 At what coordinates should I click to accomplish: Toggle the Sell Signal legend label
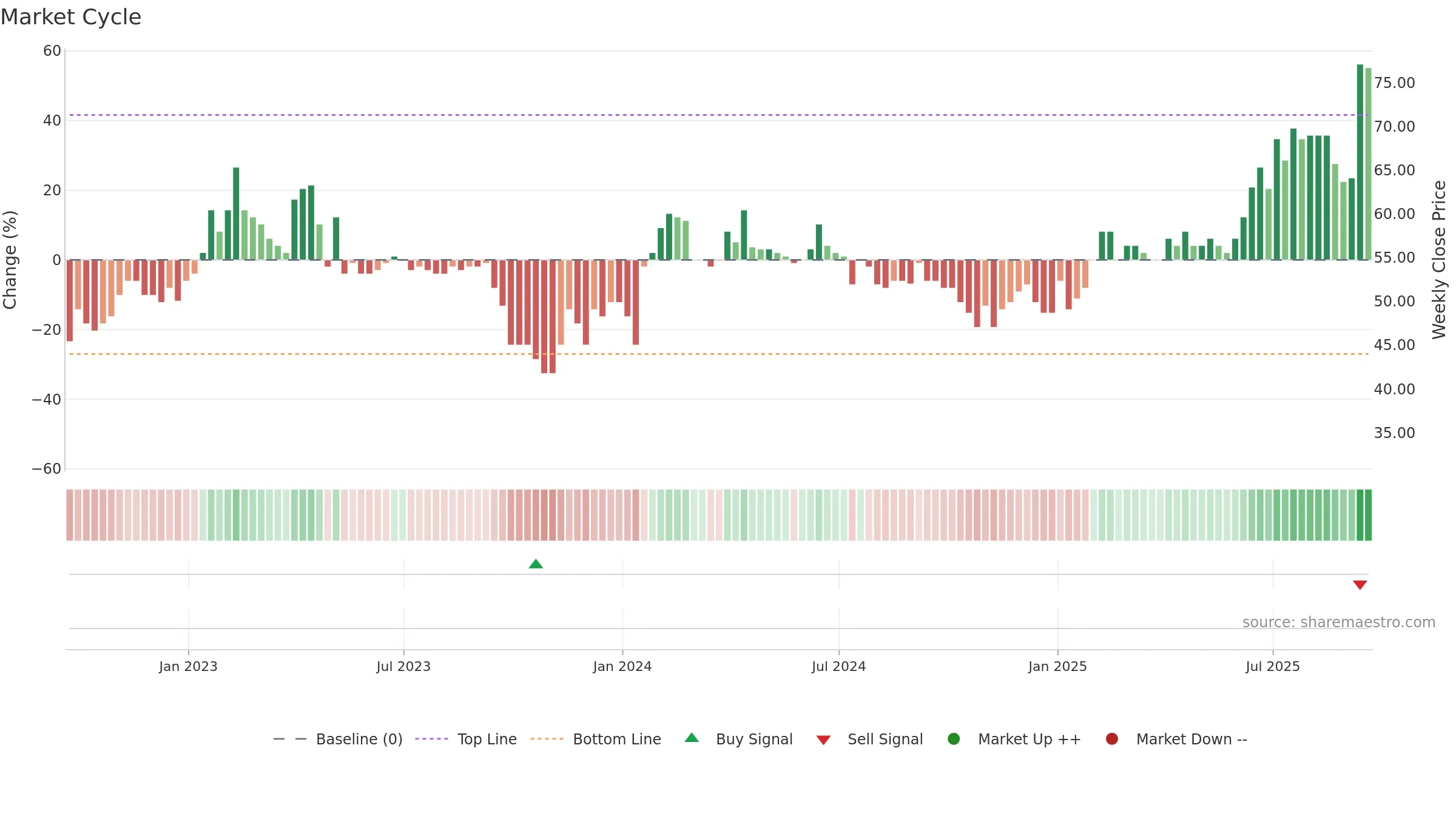[885, 739]
